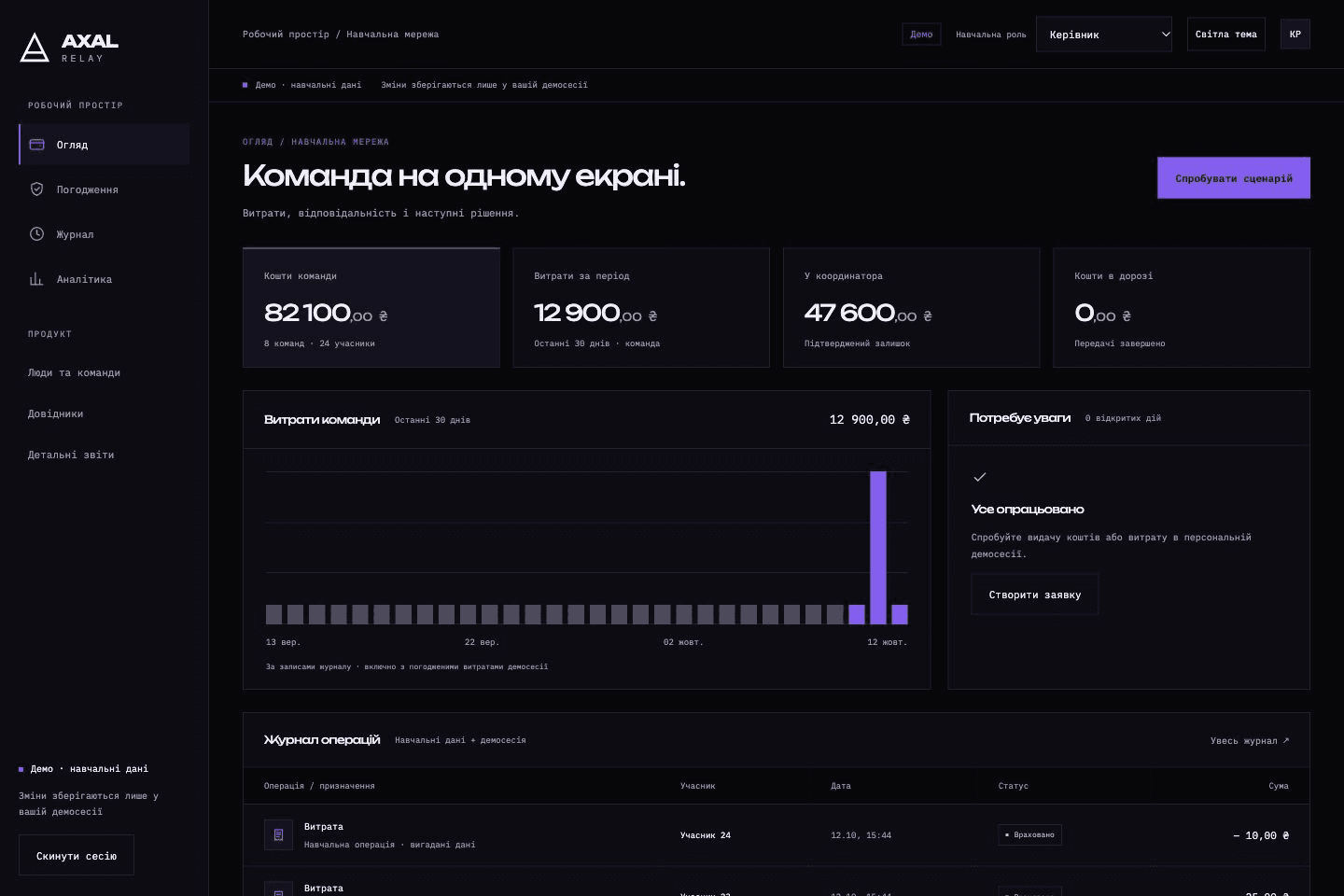The width and height of the screenshot is (1344, 896).
Task: Click the receipt icon in the Учасник 24 row
Action: 278,835
